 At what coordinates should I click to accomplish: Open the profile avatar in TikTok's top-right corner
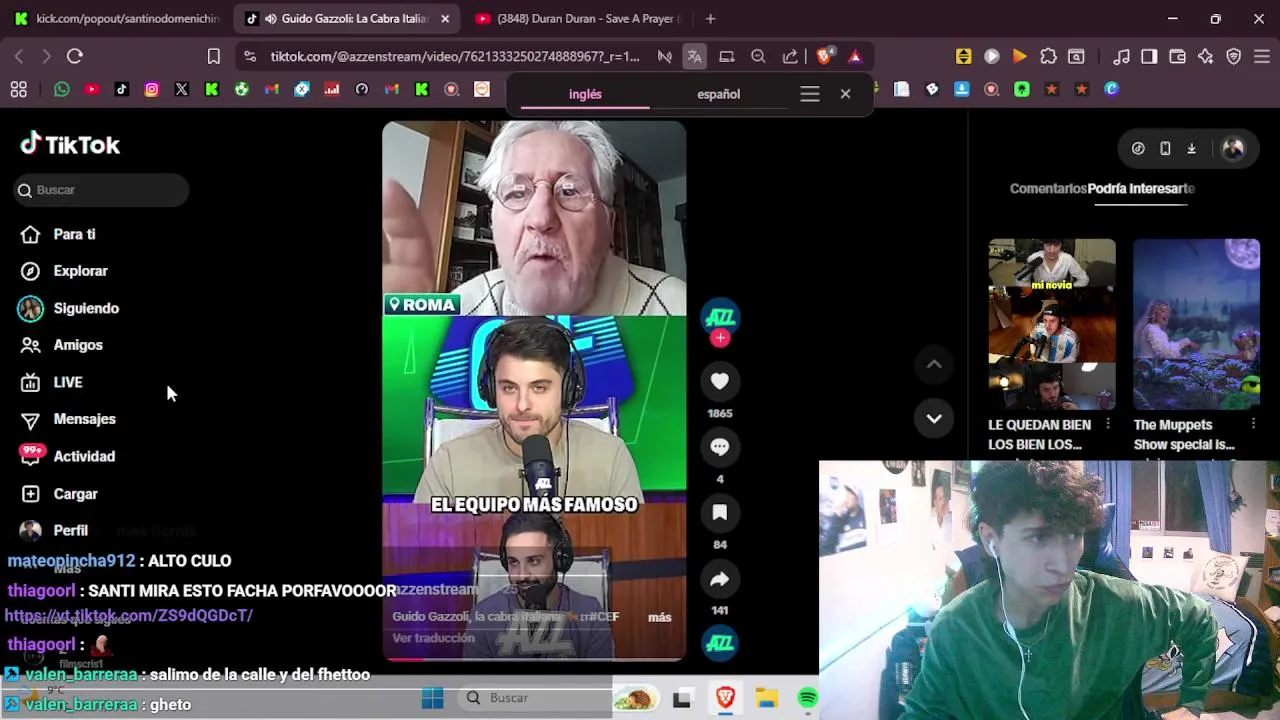(1233, 149)
